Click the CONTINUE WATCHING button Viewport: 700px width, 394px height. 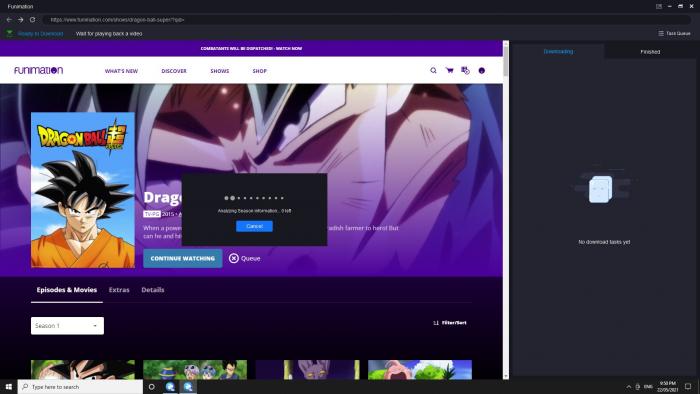pyautogui.click(x=183, y=258)
